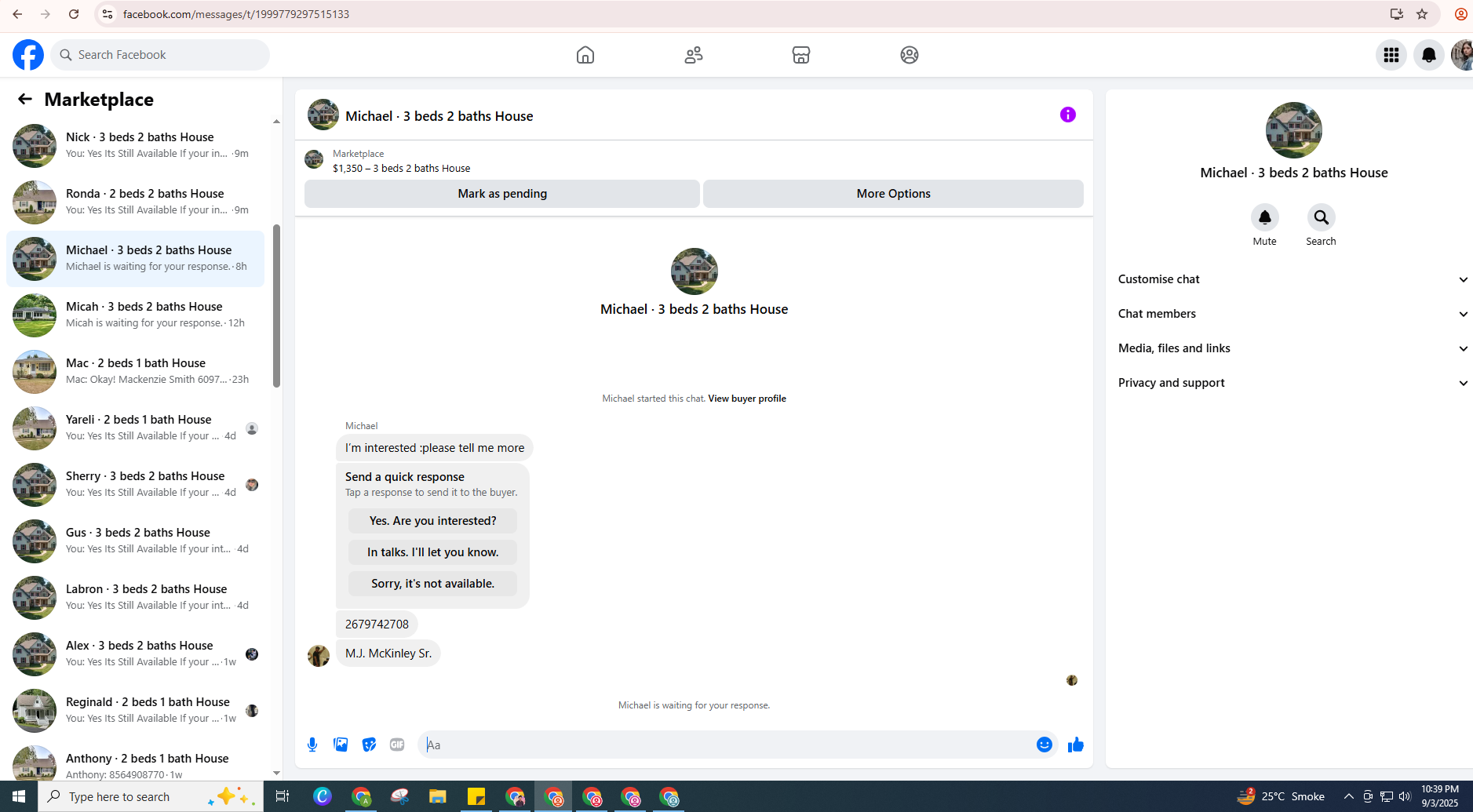Open the emoji picker smiley icon

coord(1045,745)
